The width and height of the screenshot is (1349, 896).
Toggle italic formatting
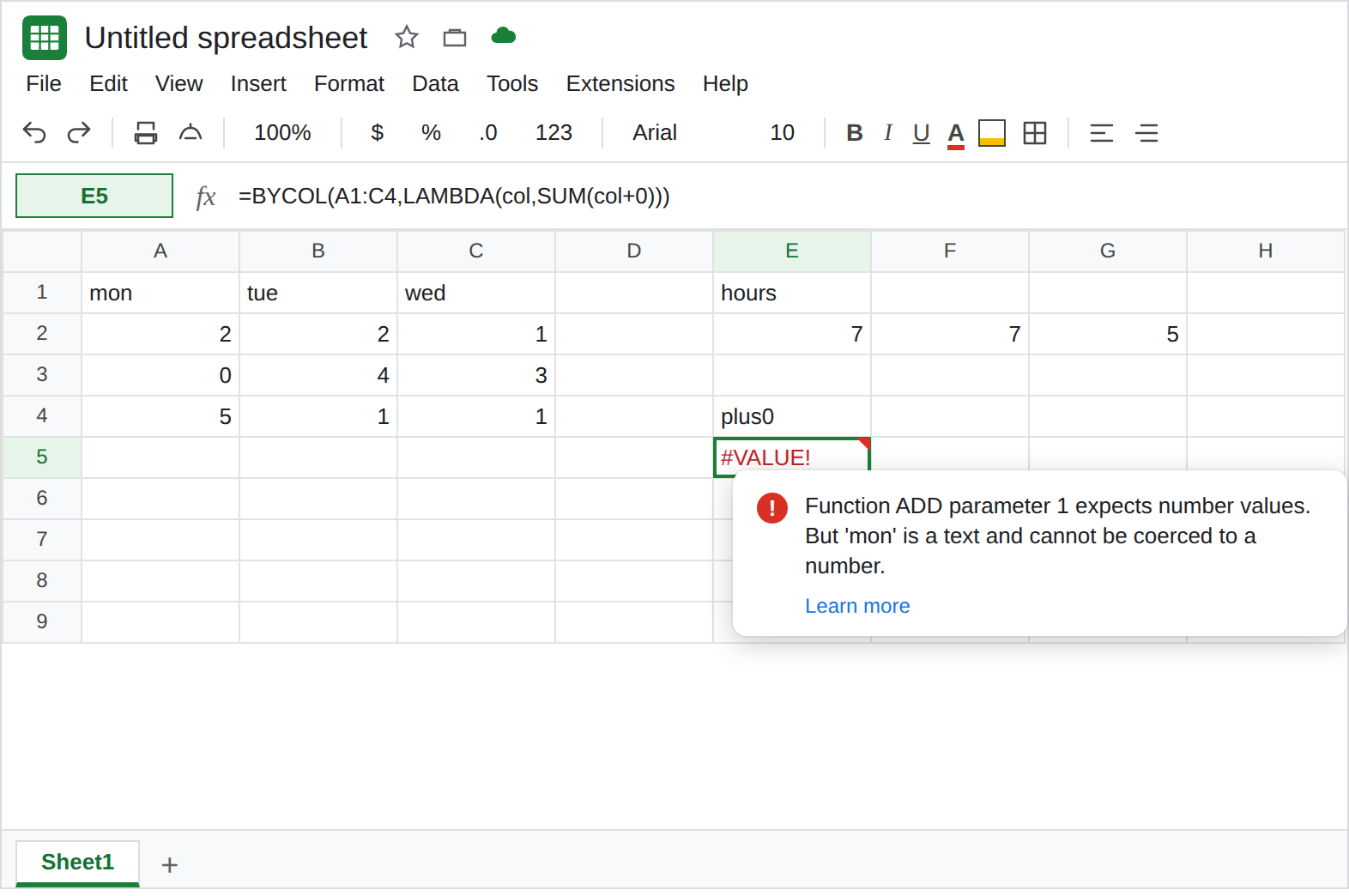tap(888, 133)
